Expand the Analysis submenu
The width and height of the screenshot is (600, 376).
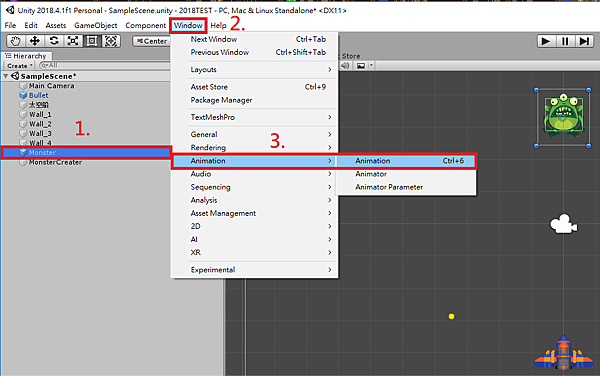(x=254, y=200)
